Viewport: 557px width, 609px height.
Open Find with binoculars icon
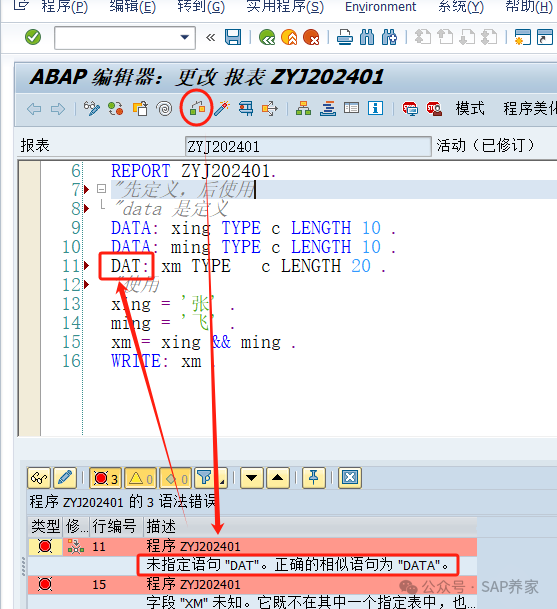(367, 38)
